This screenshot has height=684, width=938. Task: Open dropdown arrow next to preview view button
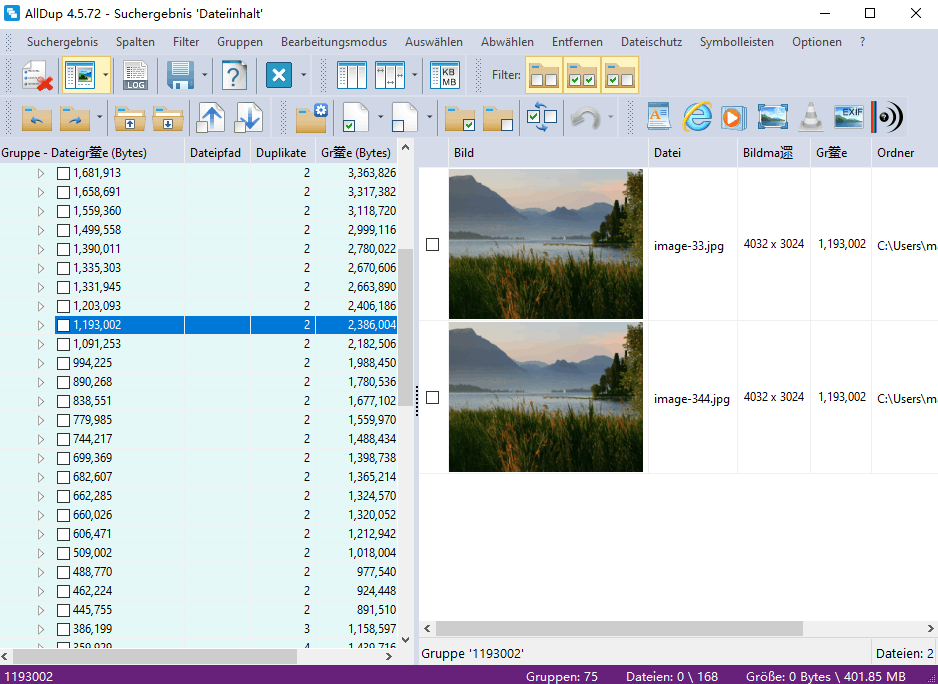pos(105,75)
